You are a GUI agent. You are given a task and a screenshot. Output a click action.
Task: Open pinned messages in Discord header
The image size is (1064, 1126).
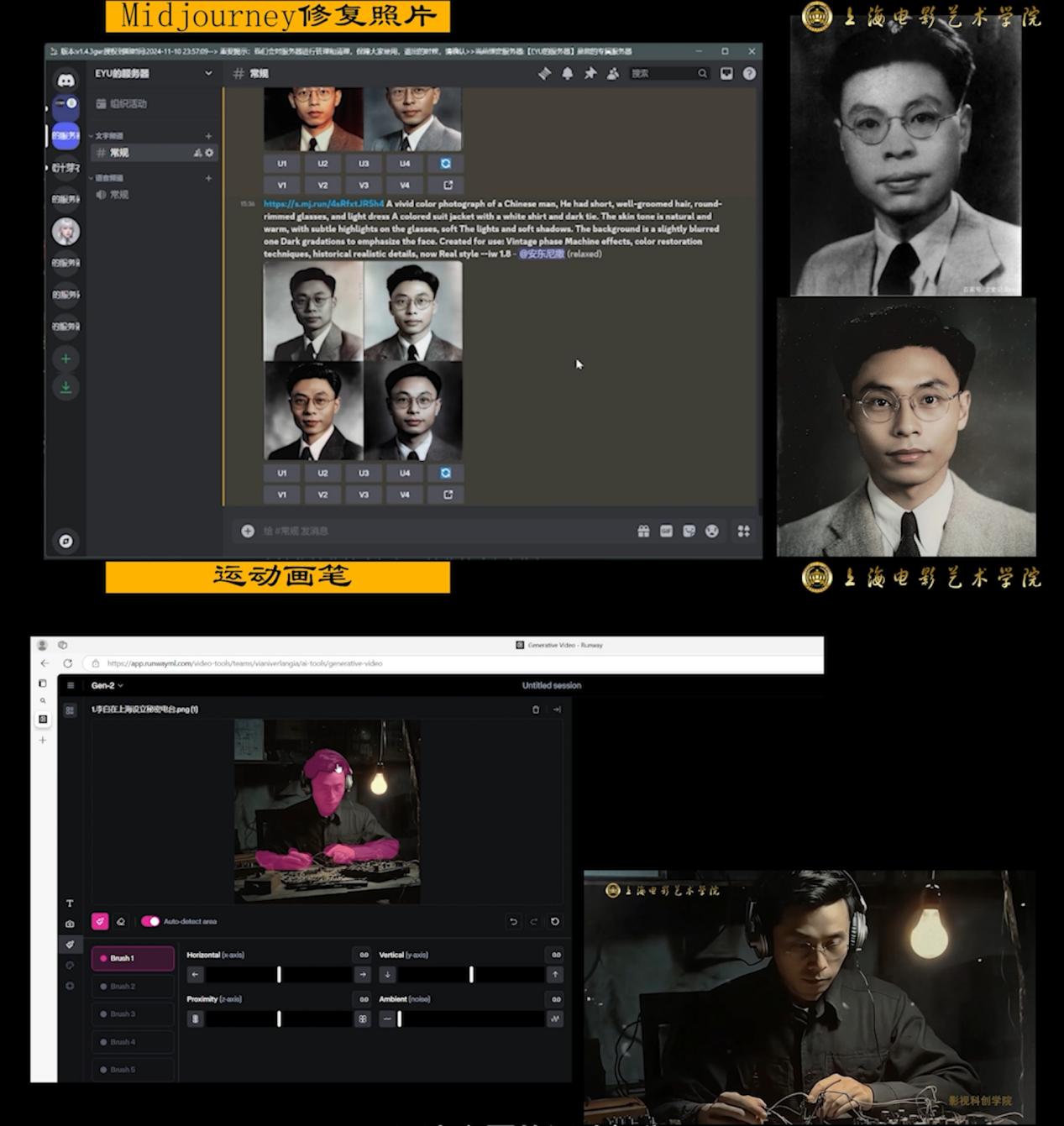coord(590,74)
